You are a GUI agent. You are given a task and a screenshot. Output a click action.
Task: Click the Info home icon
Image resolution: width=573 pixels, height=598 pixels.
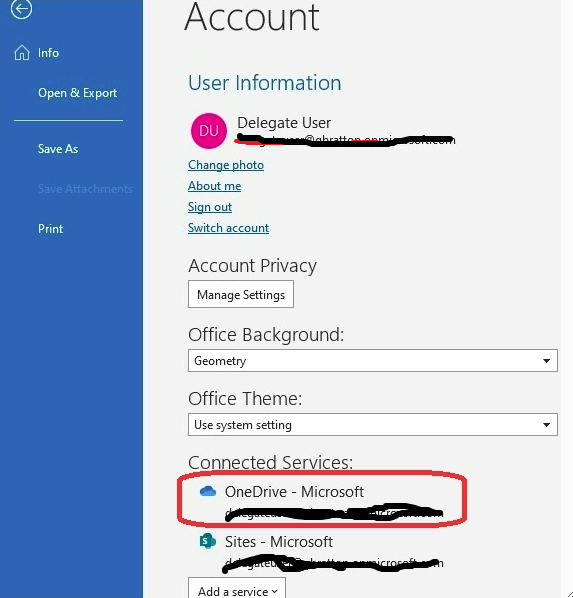22,53
